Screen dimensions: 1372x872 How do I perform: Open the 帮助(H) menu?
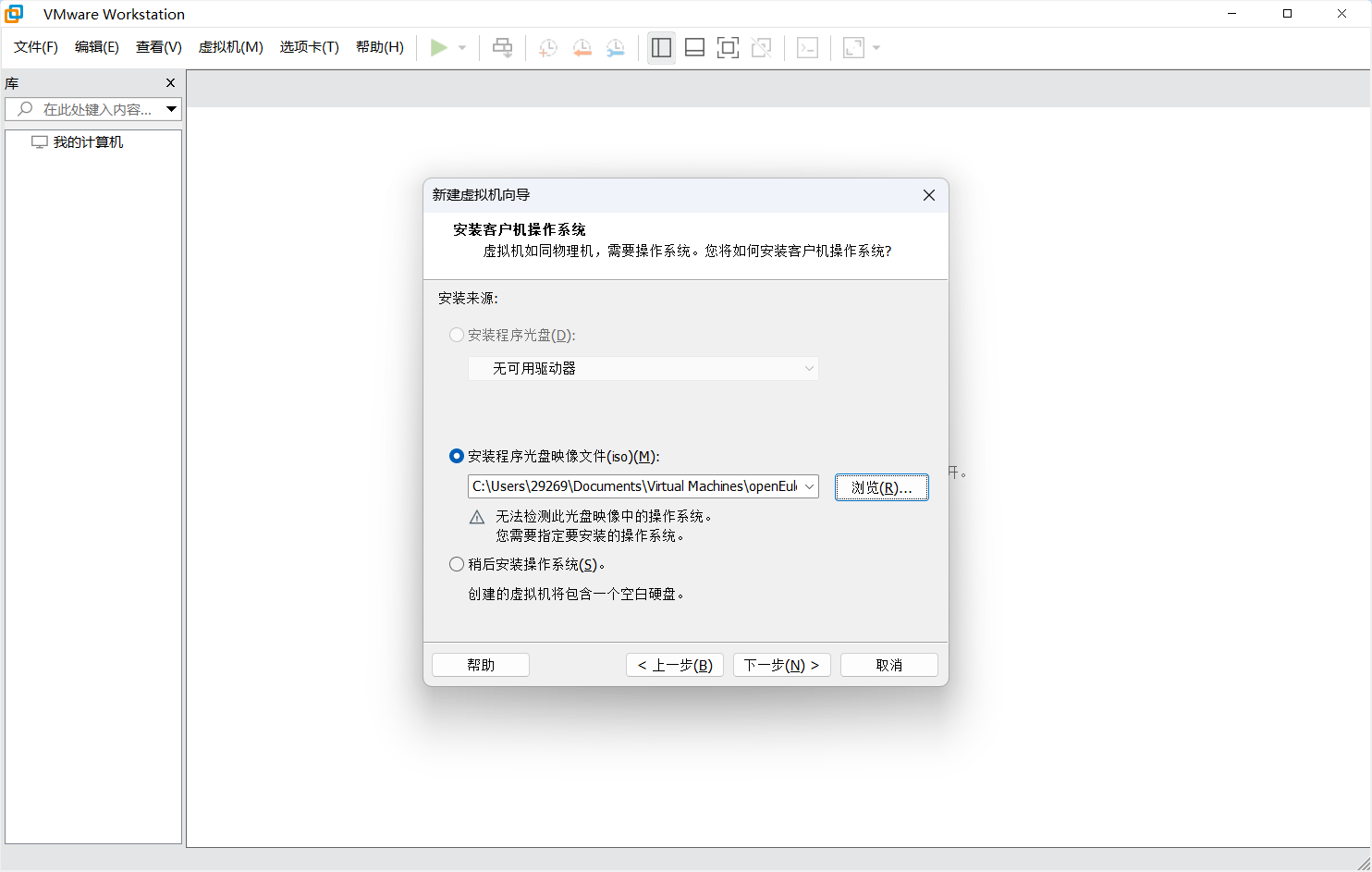click(380, 47)
